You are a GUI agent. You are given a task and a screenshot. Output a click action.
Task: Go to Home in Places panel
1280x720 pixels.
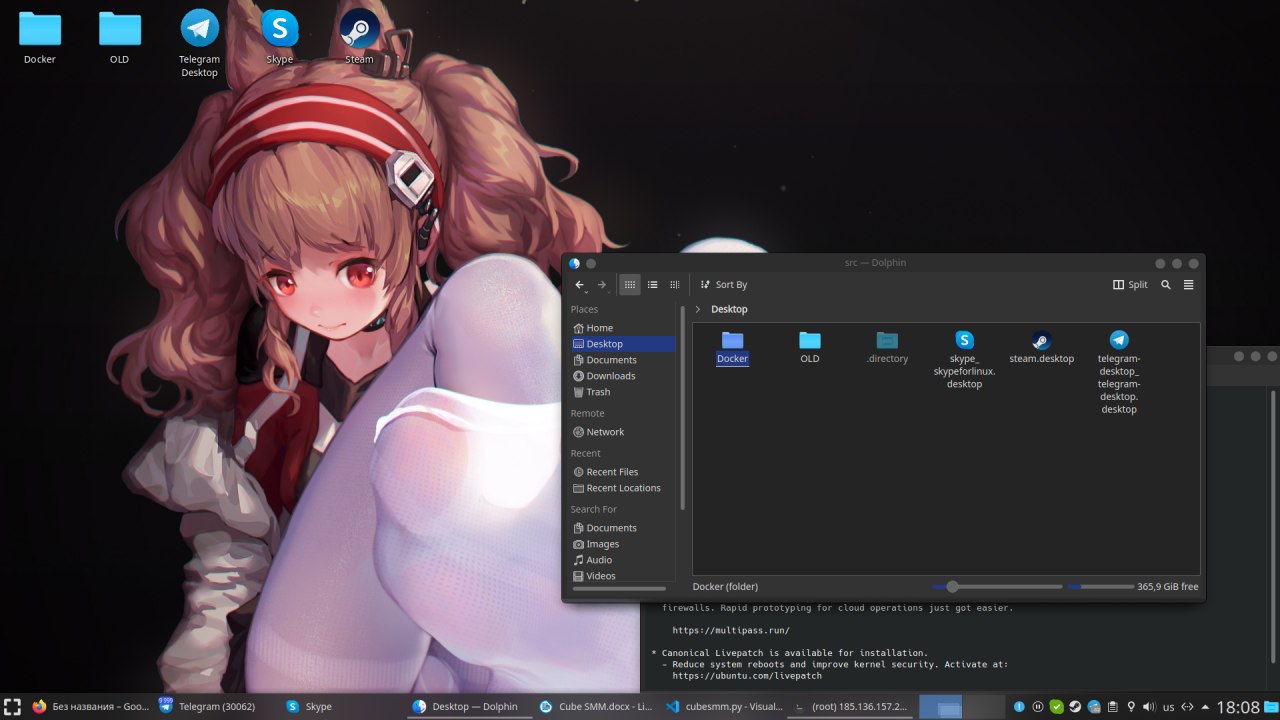point(622,328)
